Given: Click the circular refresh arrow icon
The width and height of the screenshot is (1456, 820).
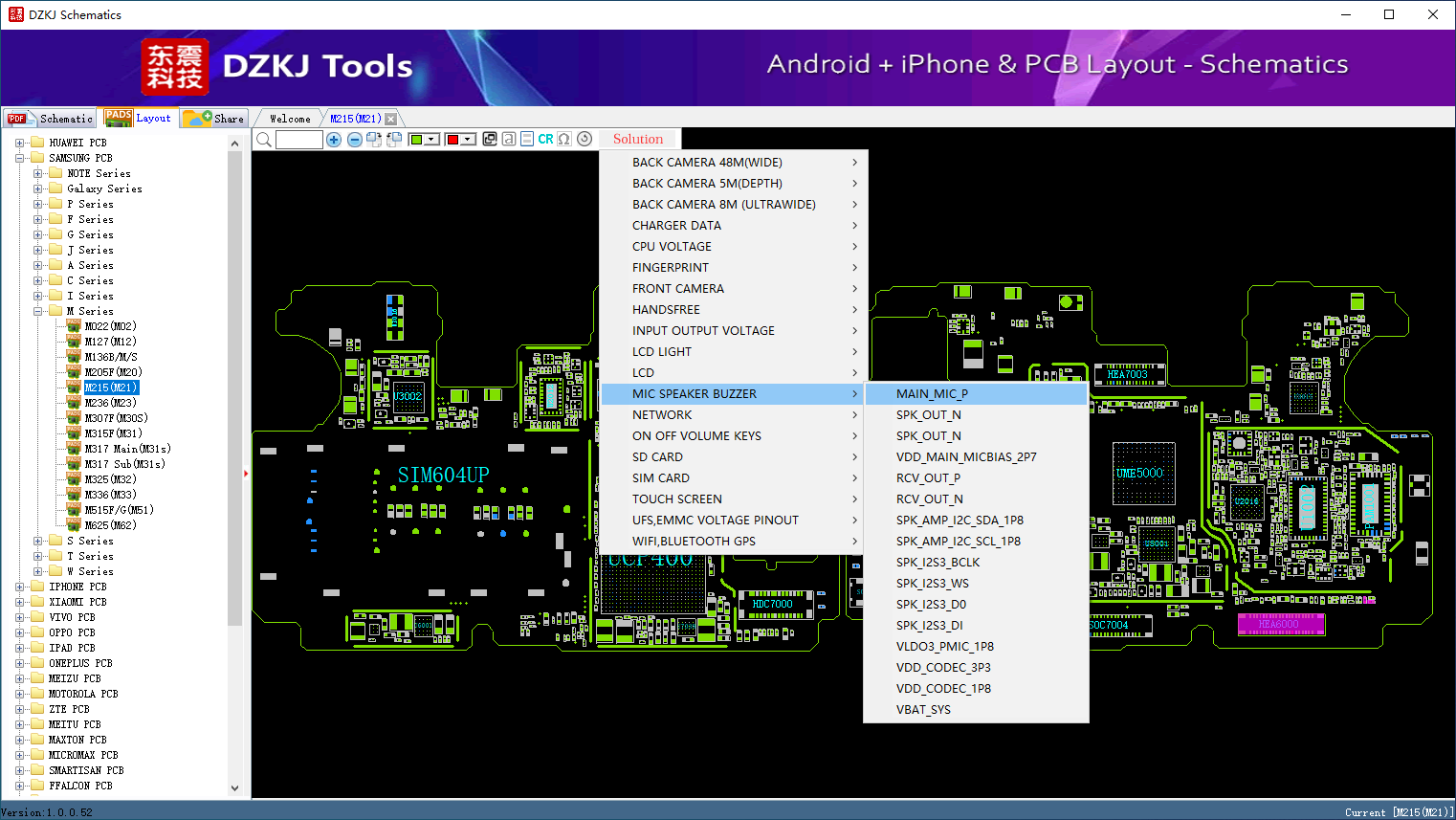Looking at the screenshot, I should tap(585, 139).
